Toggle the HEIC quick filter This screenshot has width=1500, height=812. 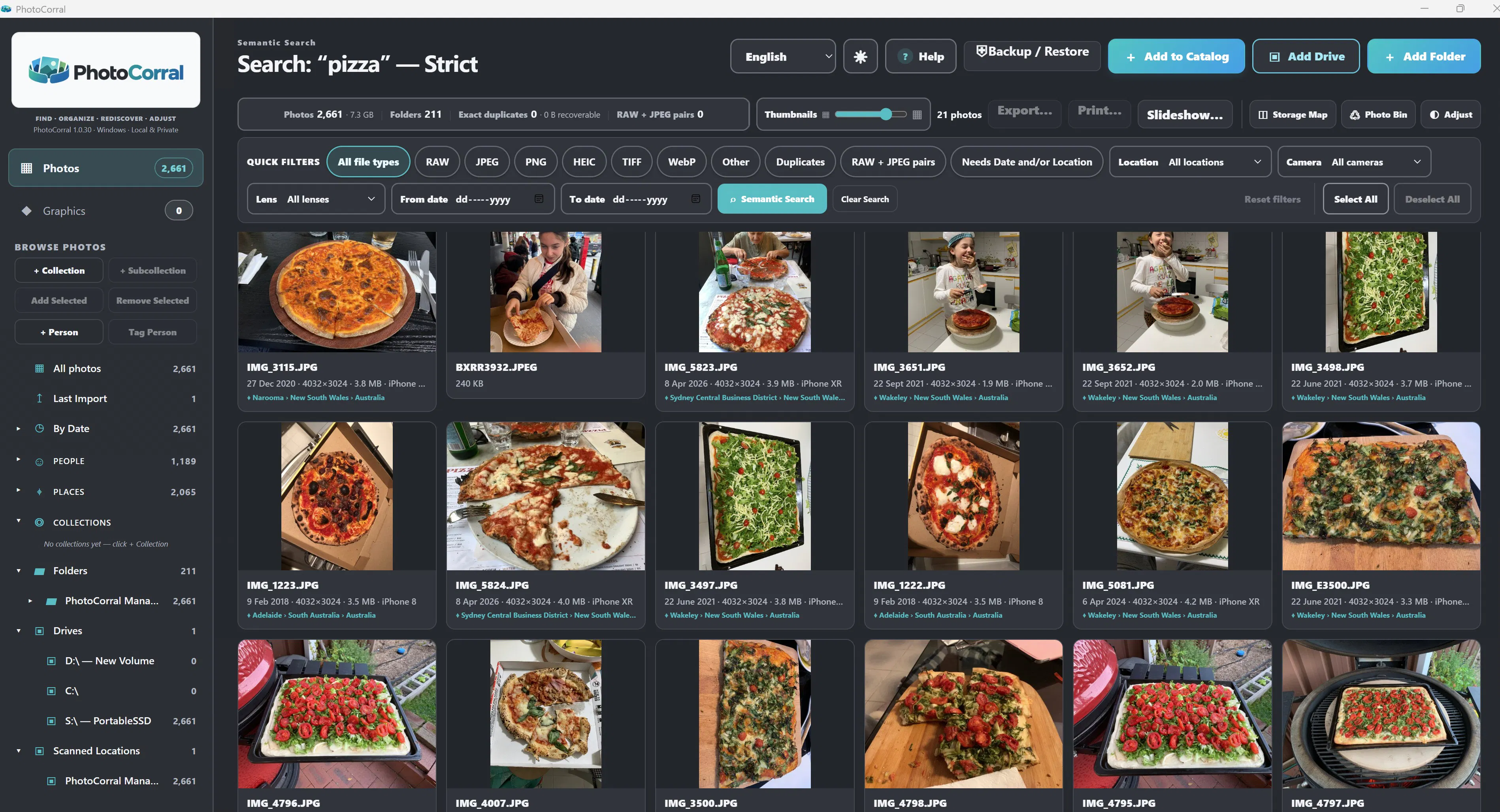[x=584, y=162]
